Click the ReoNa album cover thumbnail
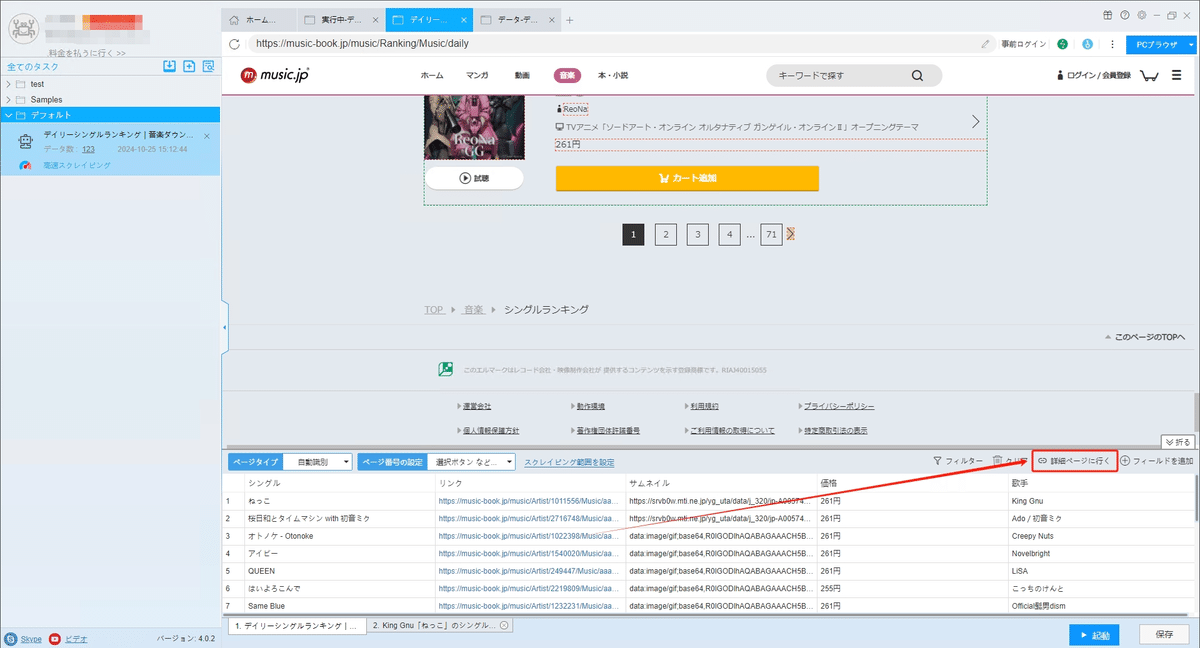The width and height of the screenshot is (1200, 648). 474,126
